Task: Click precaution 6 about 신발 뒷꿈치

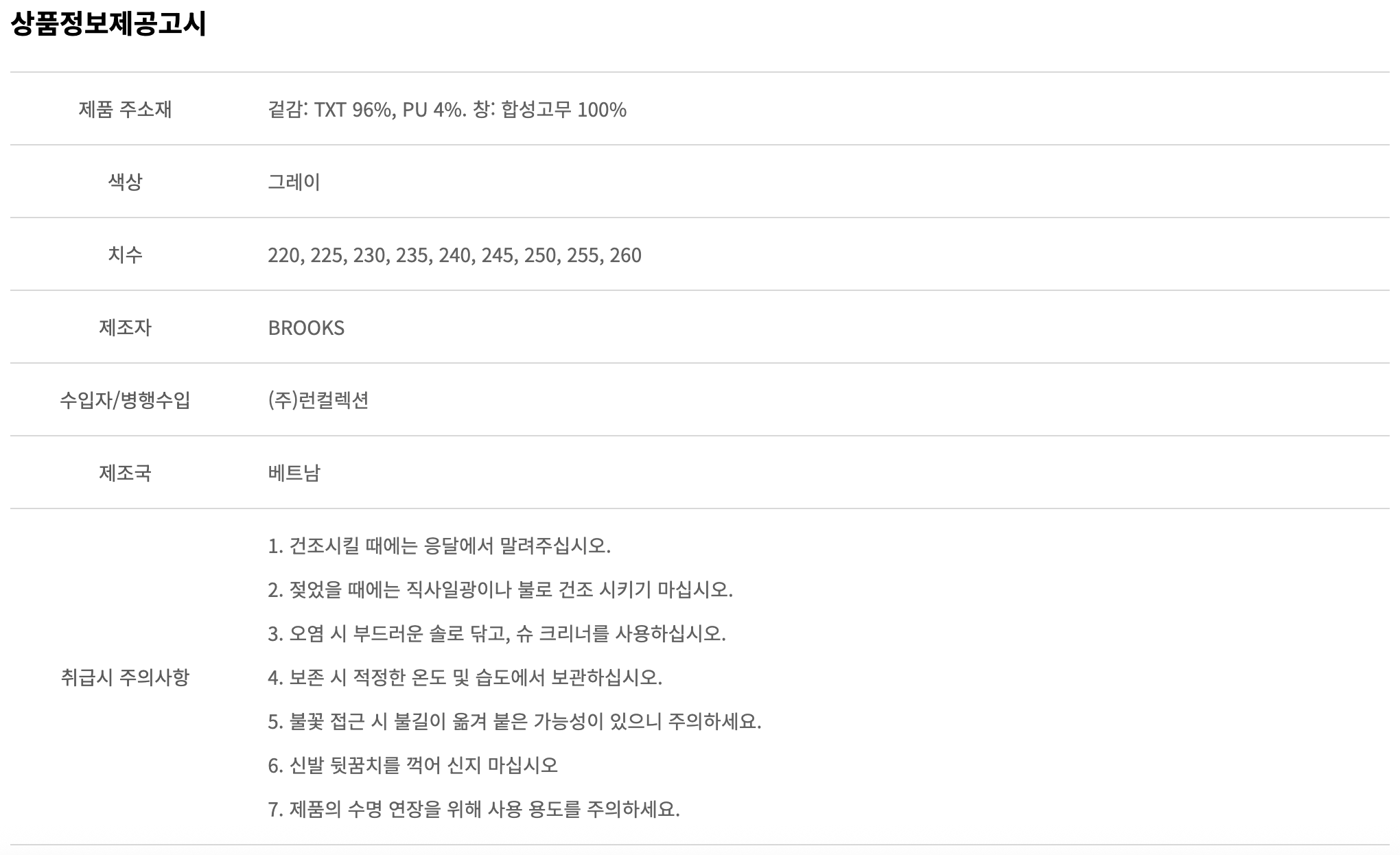Action: 412,766
